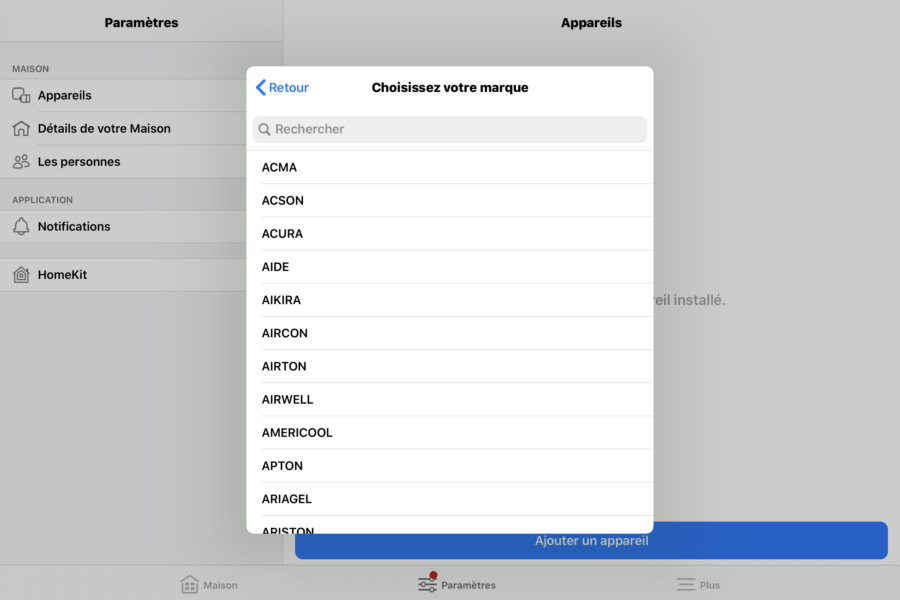The image size is (900, 600).
Task: Open Les personnes settings
Action: coord(123,161)
